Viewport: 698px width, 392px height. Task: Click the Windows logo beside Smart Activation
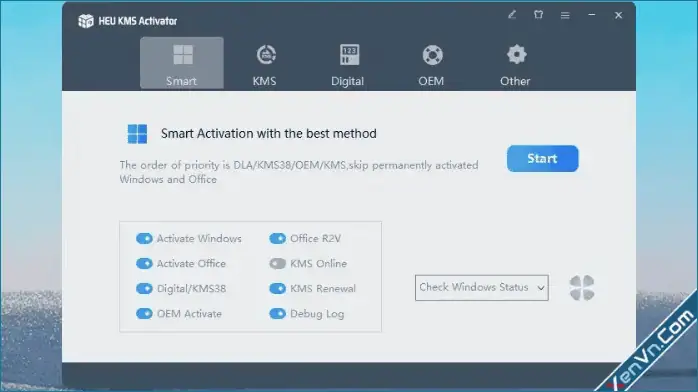137,134
